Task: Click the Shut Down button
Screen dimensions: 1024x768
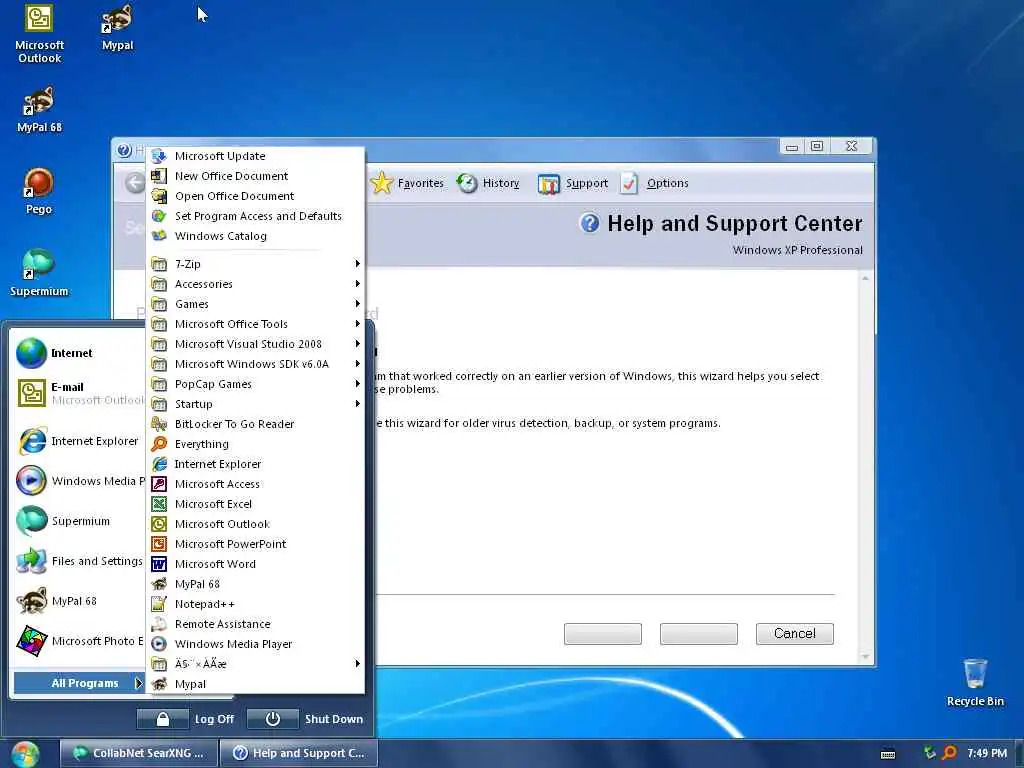Action: pos(306,719)
